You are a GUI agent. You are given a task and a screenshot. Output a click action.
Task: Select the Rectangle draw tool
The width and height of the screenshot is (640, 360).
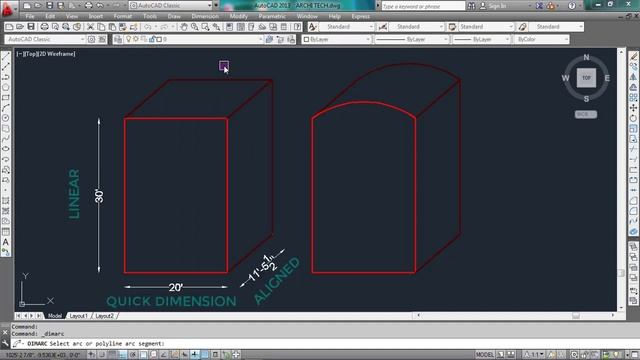pos(6,98)
